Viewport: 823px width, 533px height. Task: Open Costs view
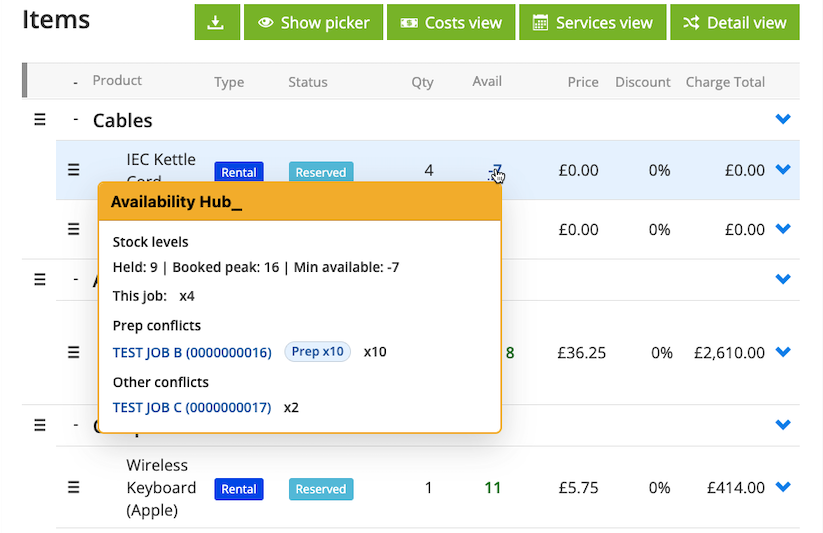pos(451,22)
